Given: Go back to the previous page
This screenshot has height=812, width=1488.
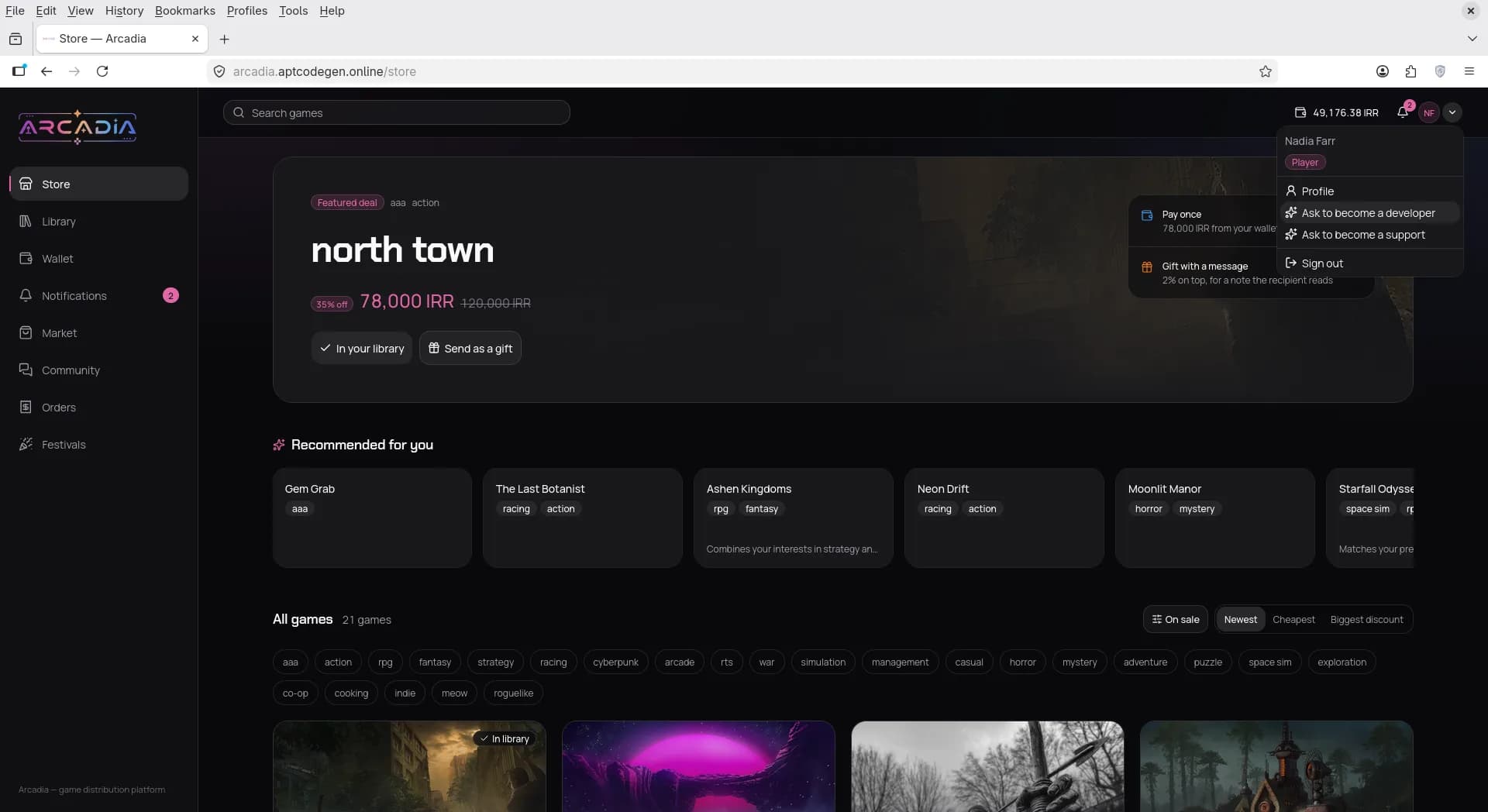Looking at the screenshot, I should coord(46,71).
